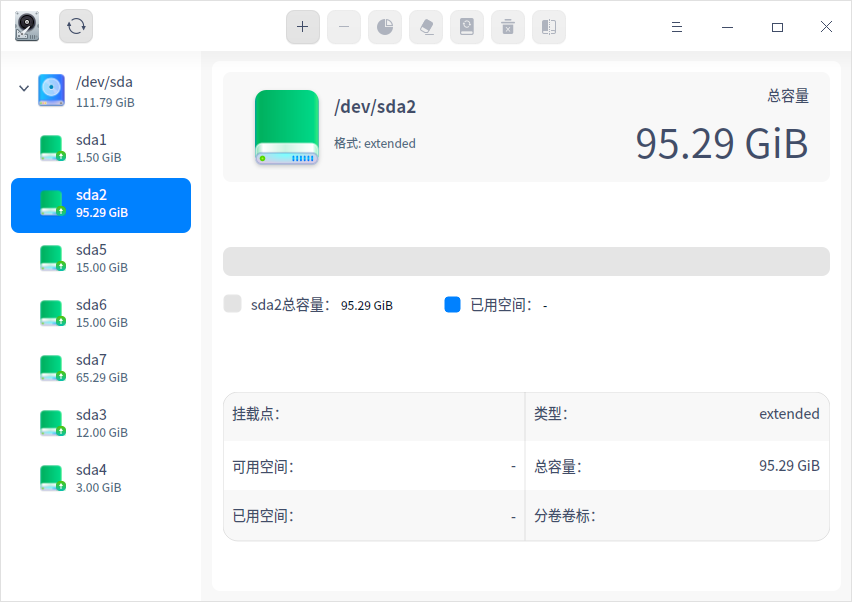
Task: Click the capacity usage progress bar
Action: (525, 261)
